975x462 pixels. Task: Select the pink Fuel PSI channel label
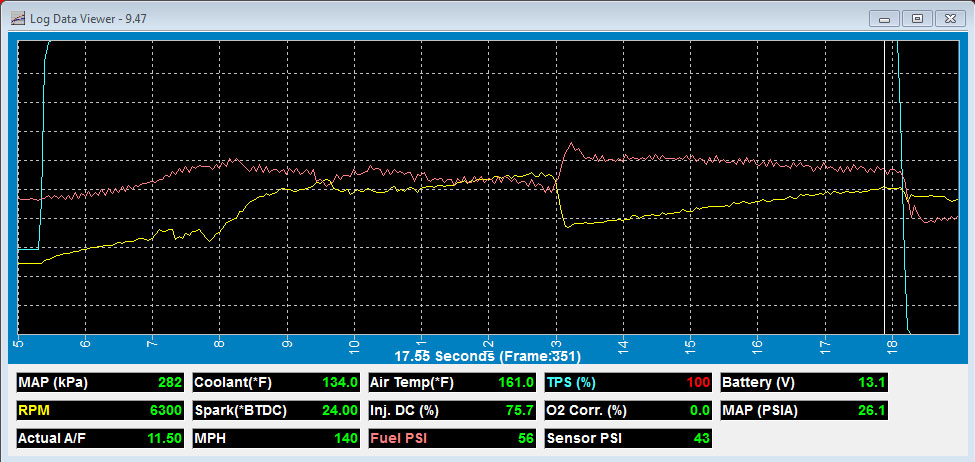(398, 438)
